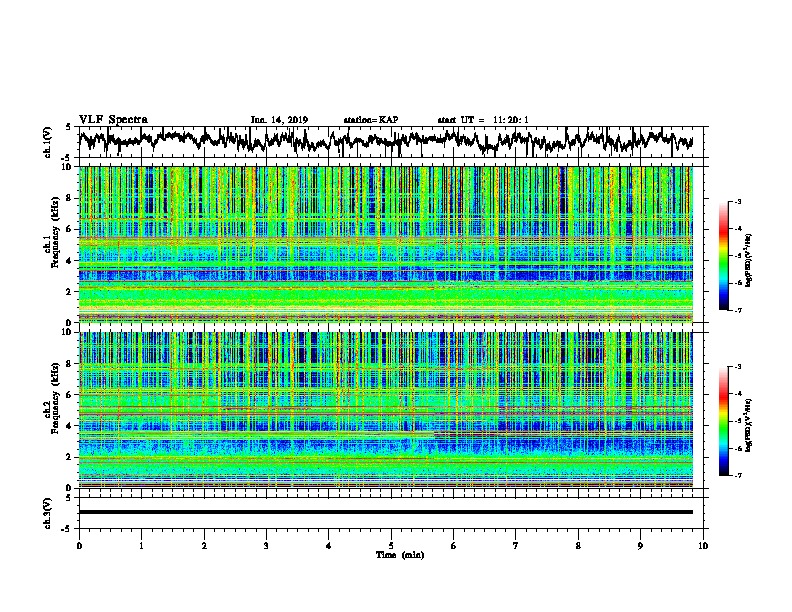The height and width of the screenshot is (612, 792).
Task: Click the "4" kHz tick on ch.2 spectrogram
Action: pyautogui.click(x=69, y=426)
